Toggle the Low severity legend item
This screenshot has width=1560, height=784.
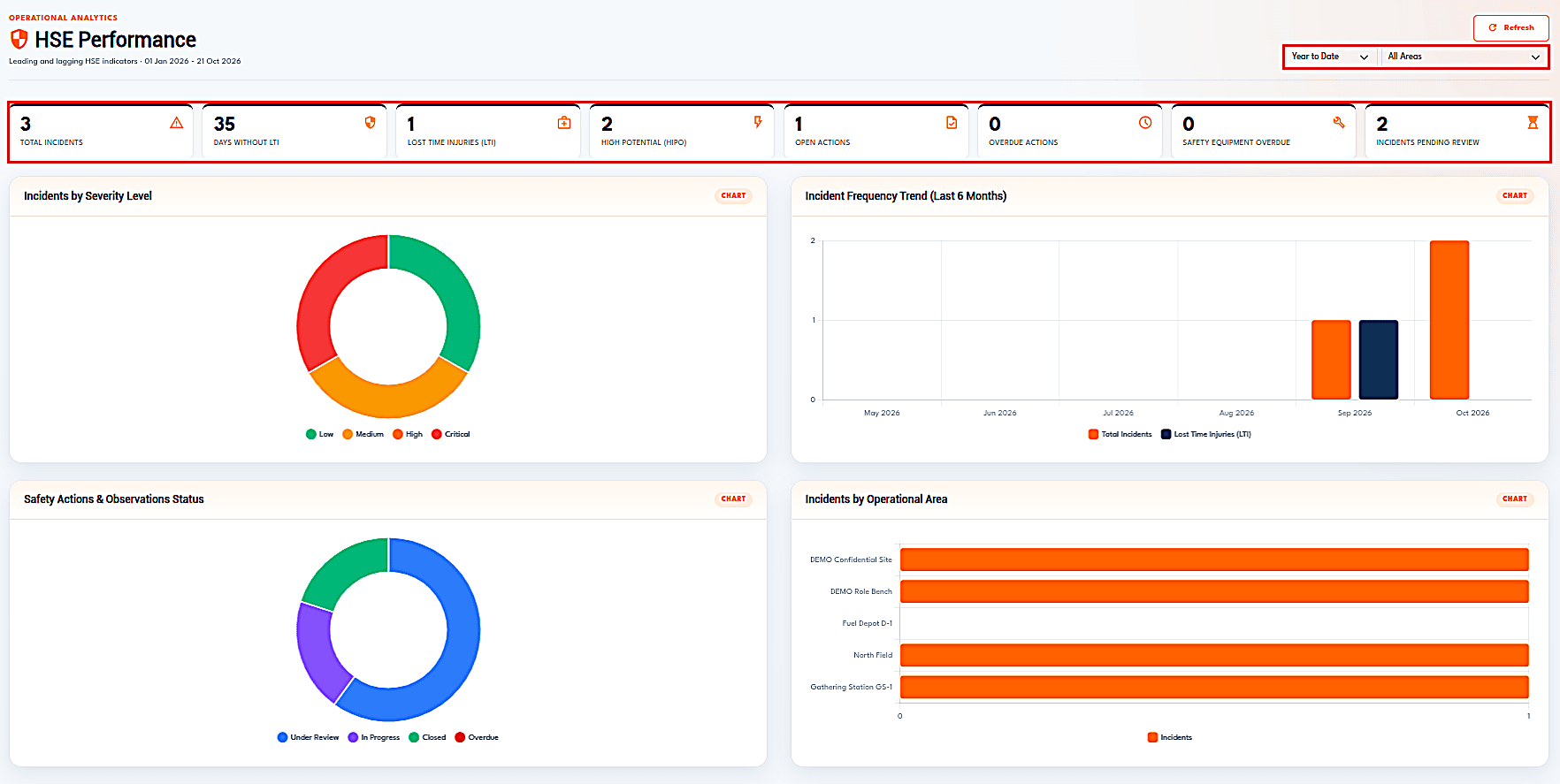pos(319,434)
